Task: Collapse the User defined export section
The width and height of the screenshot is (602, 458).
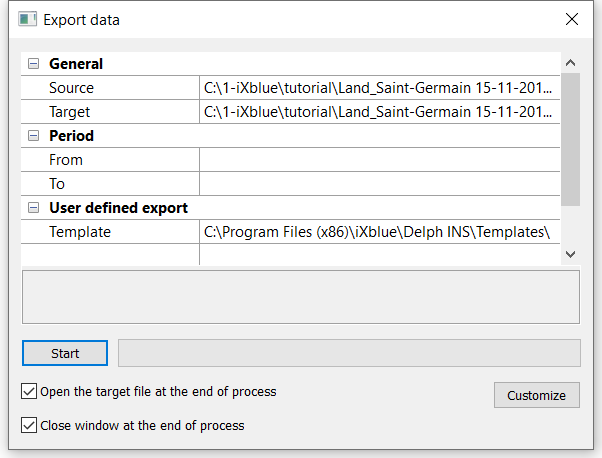Action: point(34,208)
